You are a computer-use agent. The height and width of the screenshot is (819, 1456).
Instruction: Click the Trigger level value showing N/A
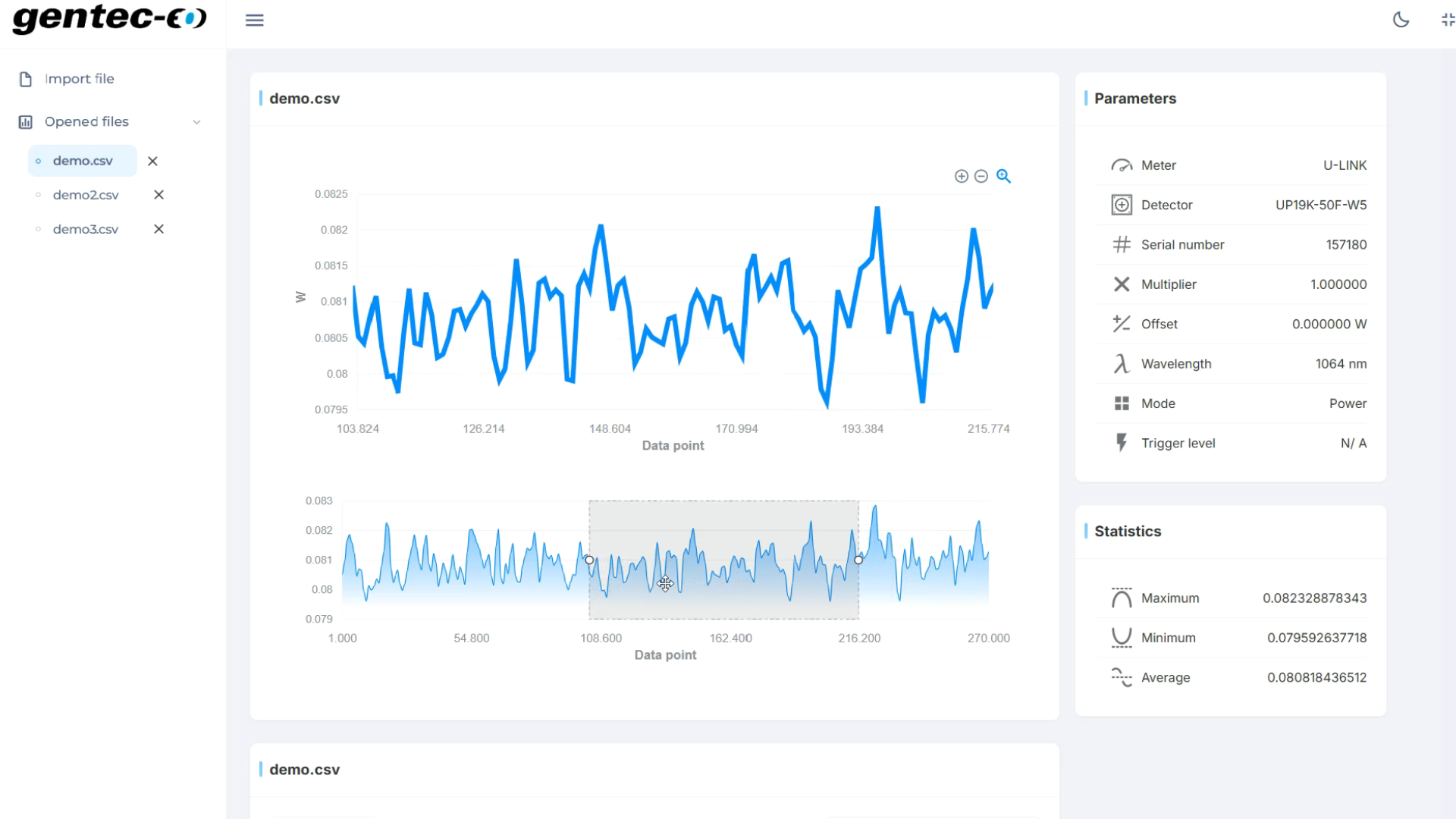1354,443
